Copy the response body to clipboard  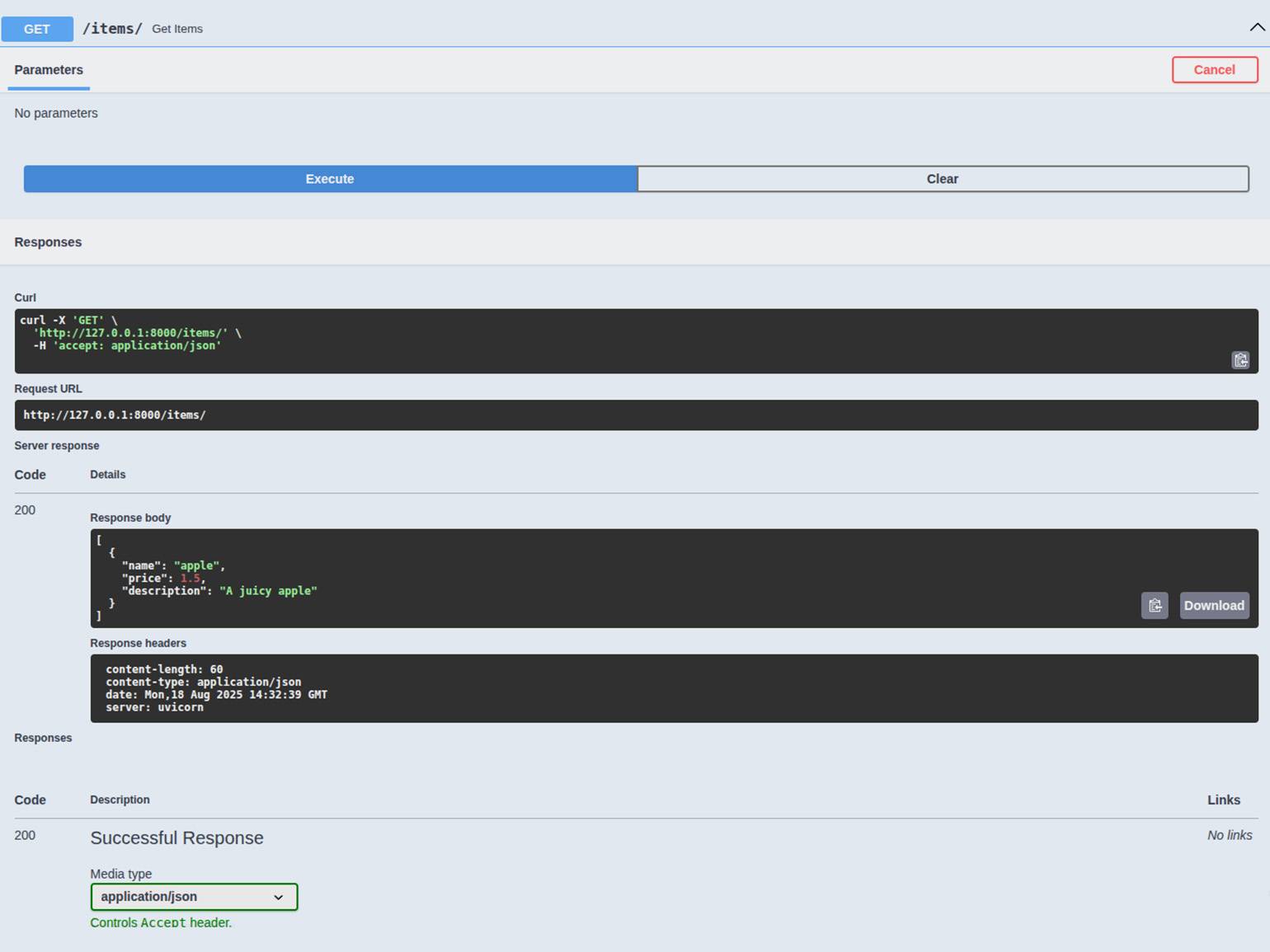tap(1154, 605)
